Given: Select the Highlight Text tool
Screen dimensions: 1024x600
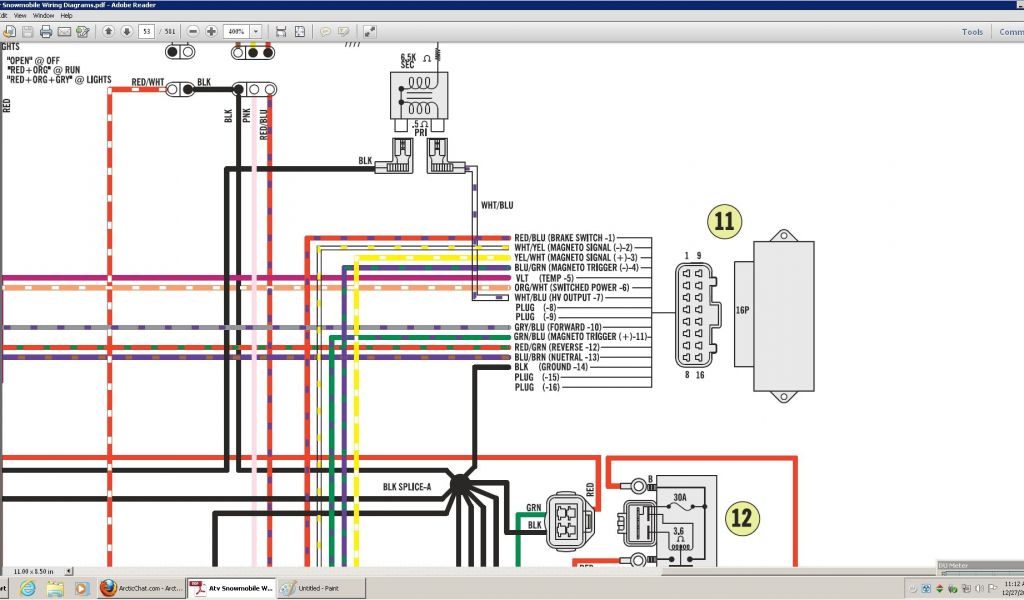Looking at the screenshot, I should coord(342,32).
